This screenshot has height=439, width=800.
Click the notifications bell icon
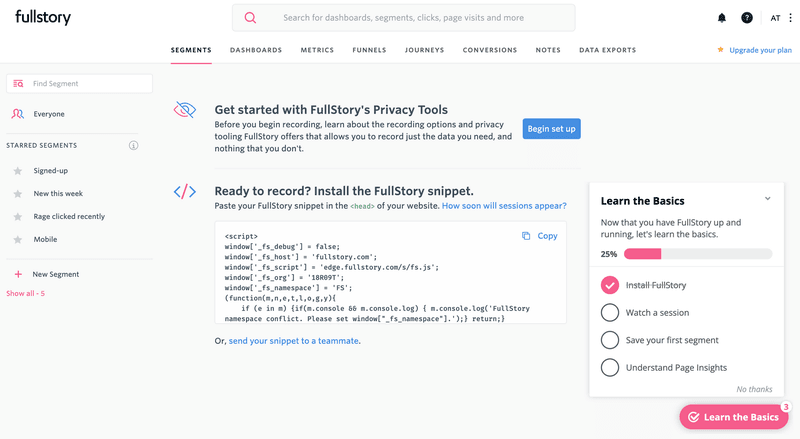[x=722, y=18]
